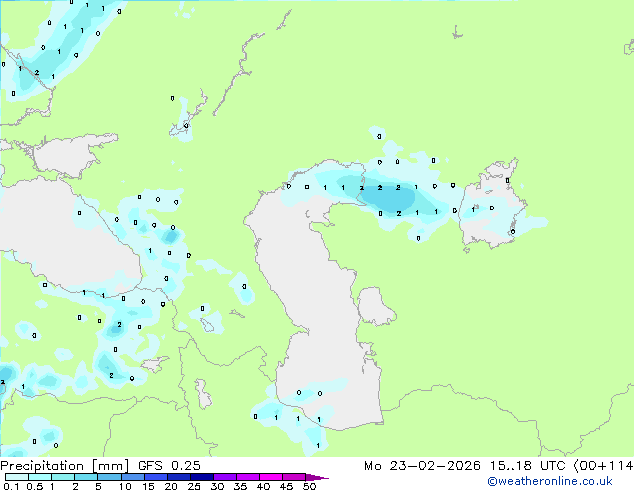
Task: Select the legend swatch between 2 and 5
Action: 86,477
